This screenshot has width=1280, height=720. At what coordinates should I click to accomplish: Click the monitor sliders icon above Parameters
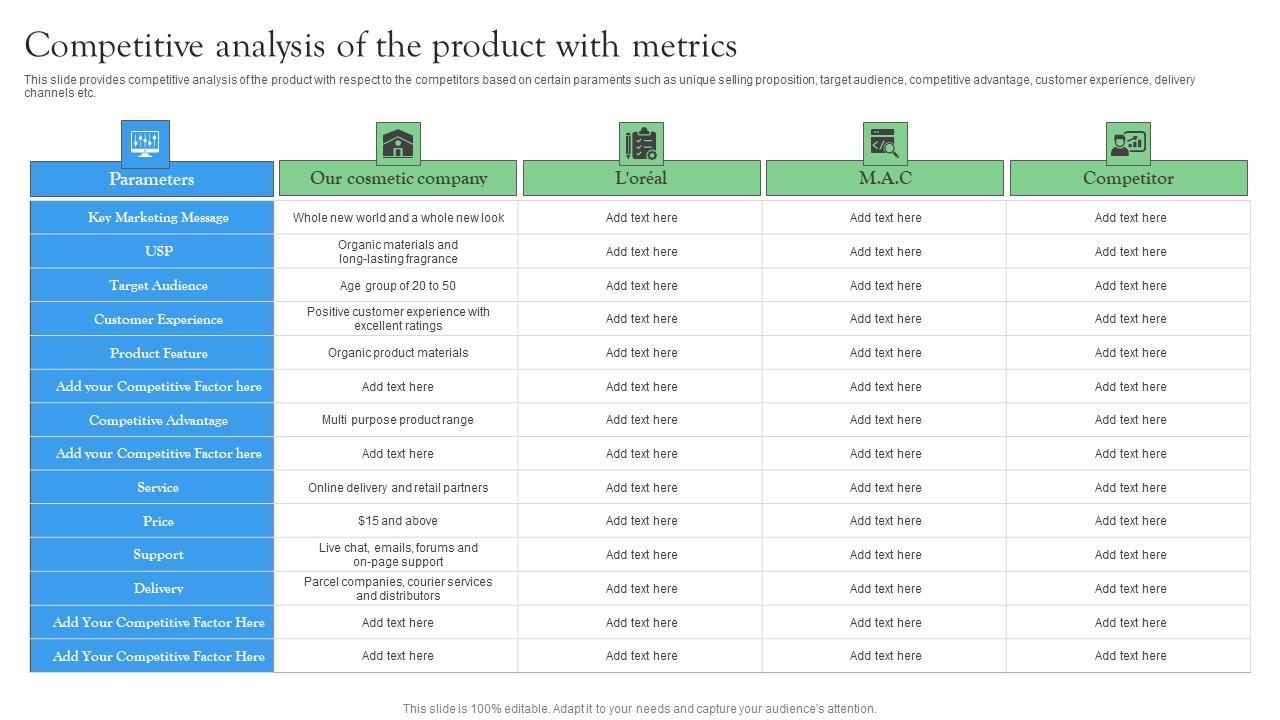click(145, 143)
